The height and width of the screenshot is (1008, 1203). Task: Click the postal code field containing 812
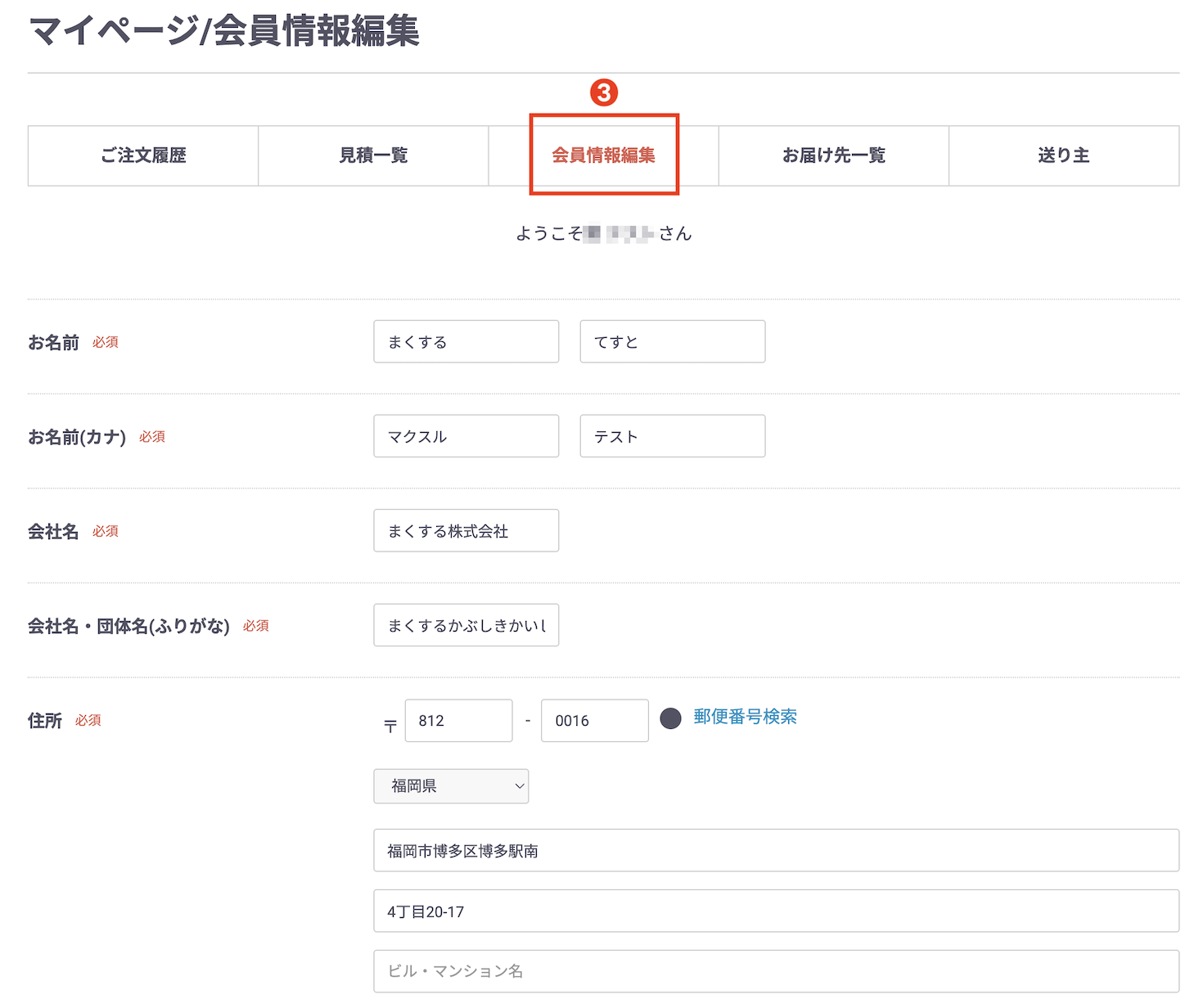tap(458, 721)
